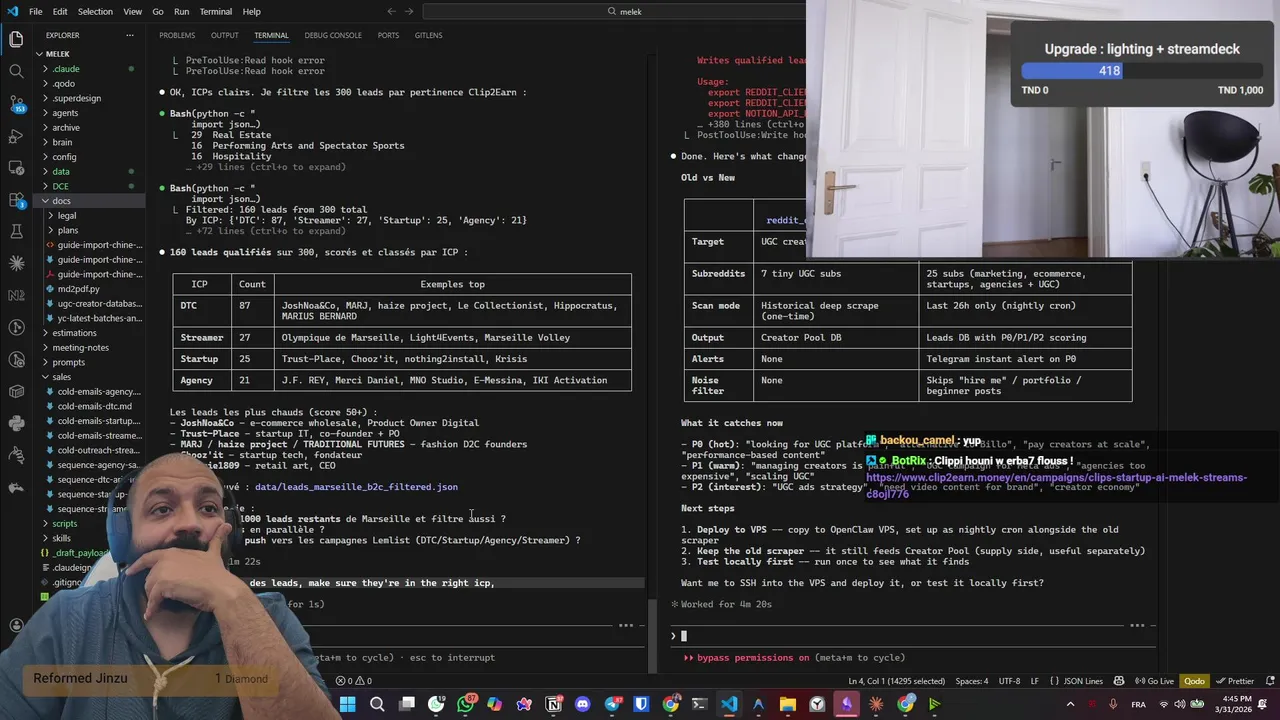The height and width of the screenshot is (720, 1280).
Task: Open the File menu
Action: click(x=35, y=11)
